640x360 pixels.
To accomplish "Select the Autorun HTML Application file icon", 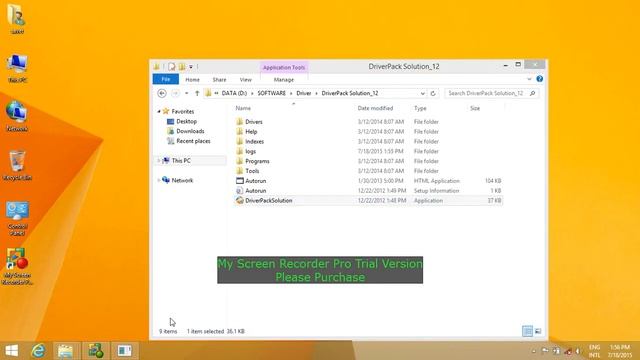I will click(x=240, y=181).
